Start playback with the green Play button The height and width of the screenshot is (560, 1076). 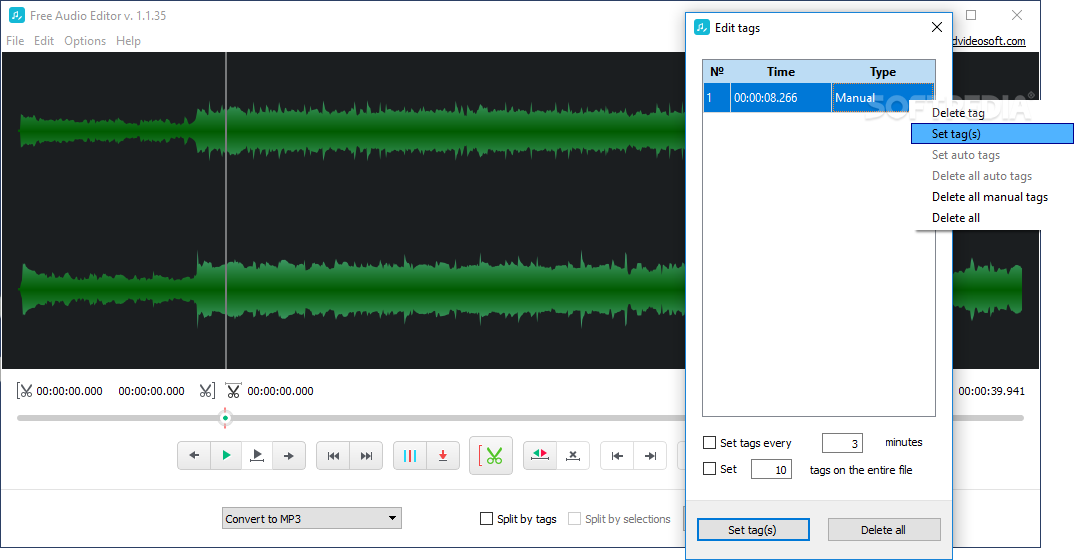point(226,455)
